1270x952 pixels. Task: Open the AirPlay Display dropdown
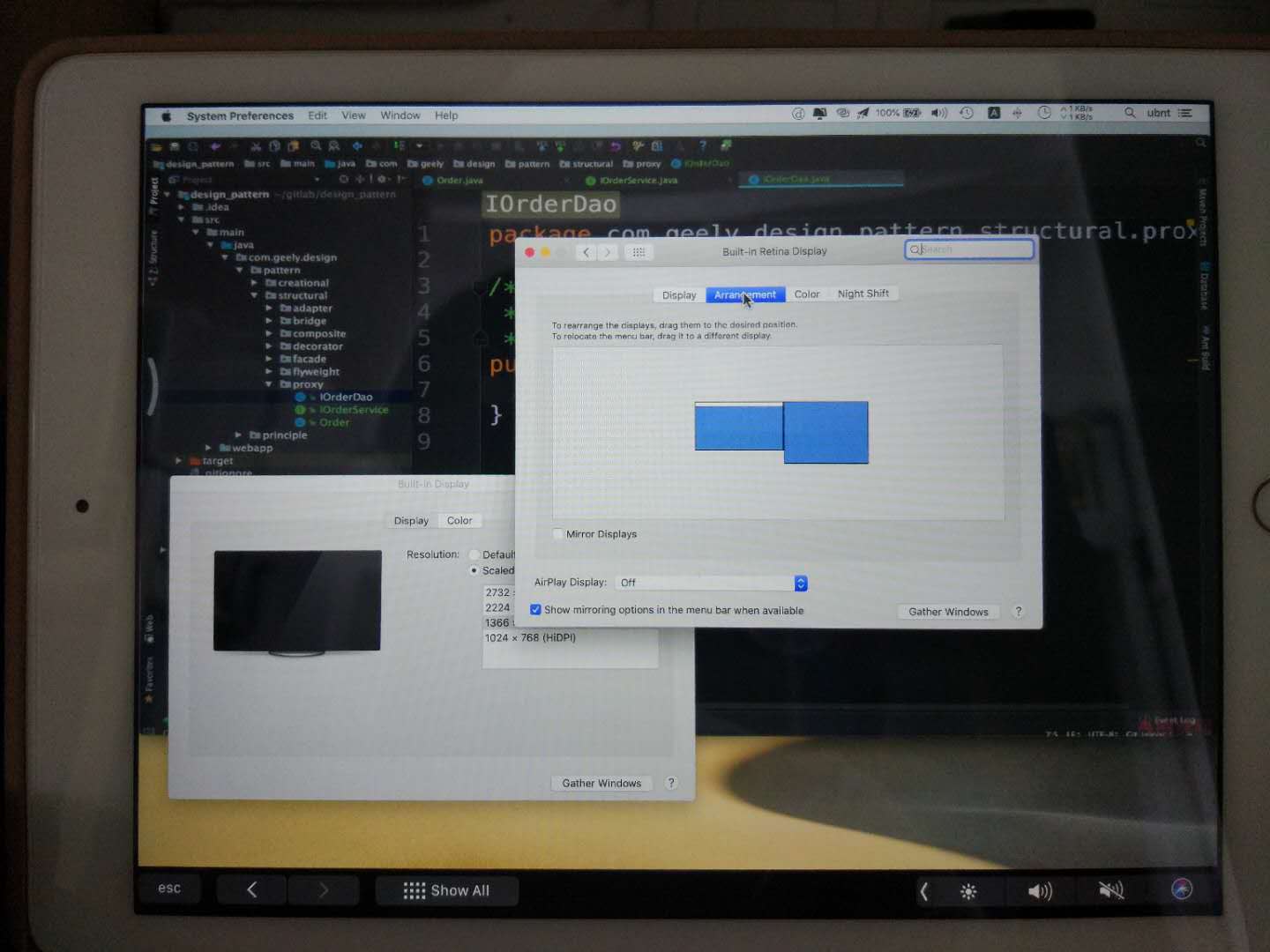(711, 583)
